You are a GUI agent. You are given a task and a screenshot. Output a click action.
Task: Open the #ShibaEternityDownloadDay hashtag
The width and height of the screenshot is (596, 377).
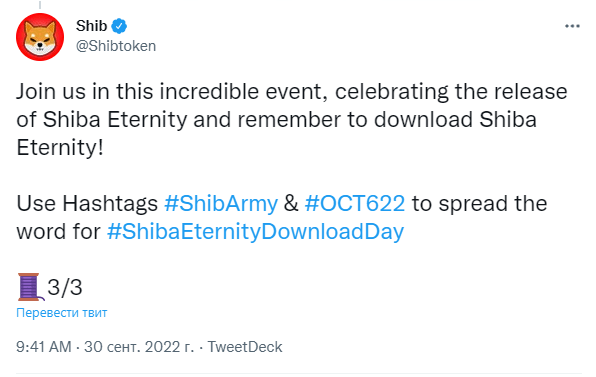point(255,231)
